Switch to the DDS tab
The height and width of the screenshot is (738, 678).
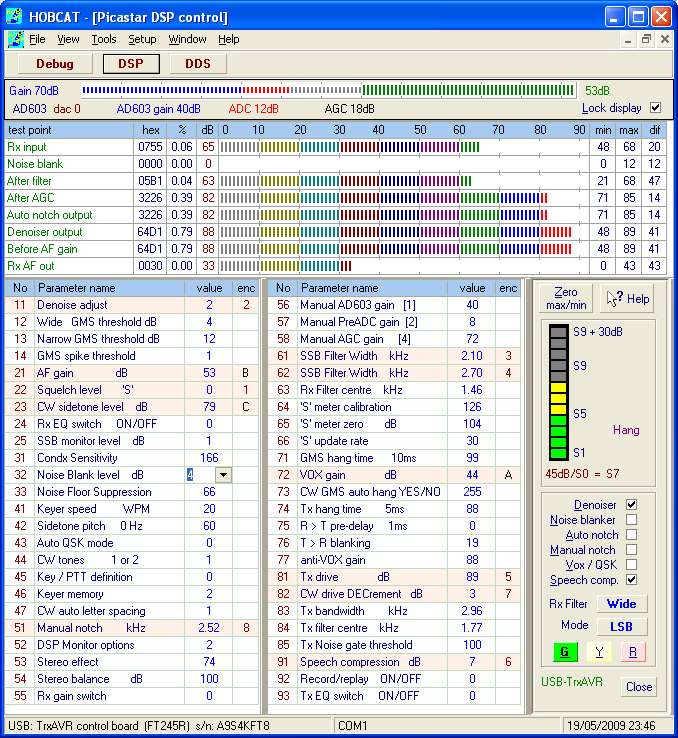(x=197, y=64)
